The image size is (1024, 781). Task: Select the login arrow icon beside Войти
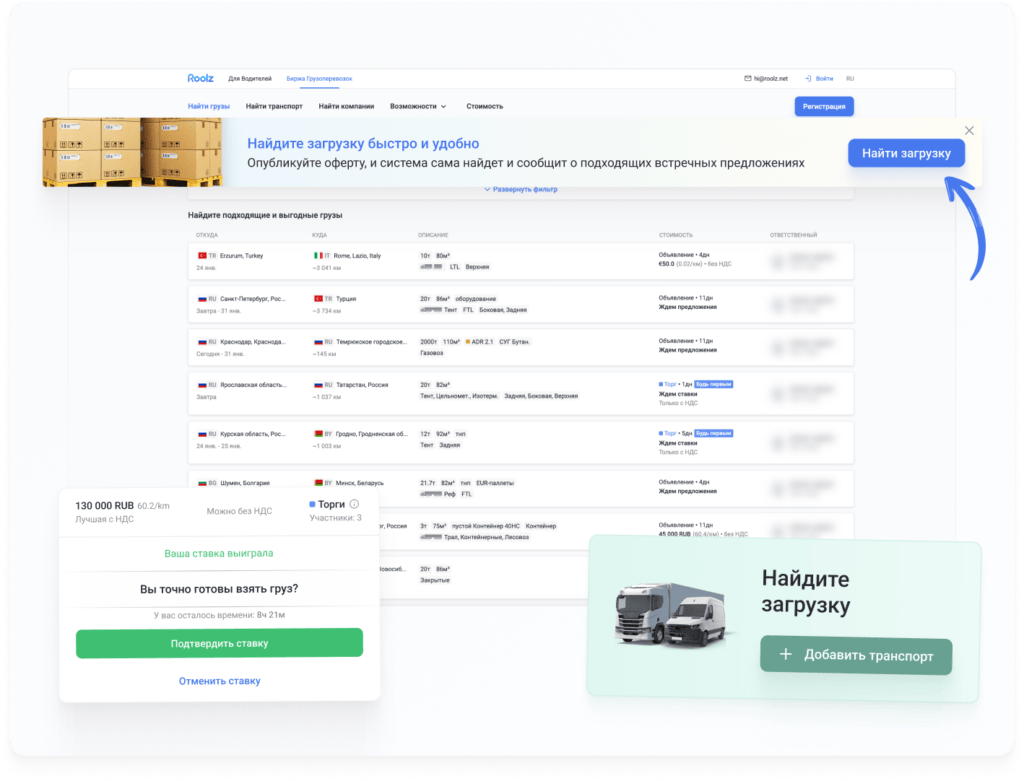pyautogui.click(x=808, y=77)
